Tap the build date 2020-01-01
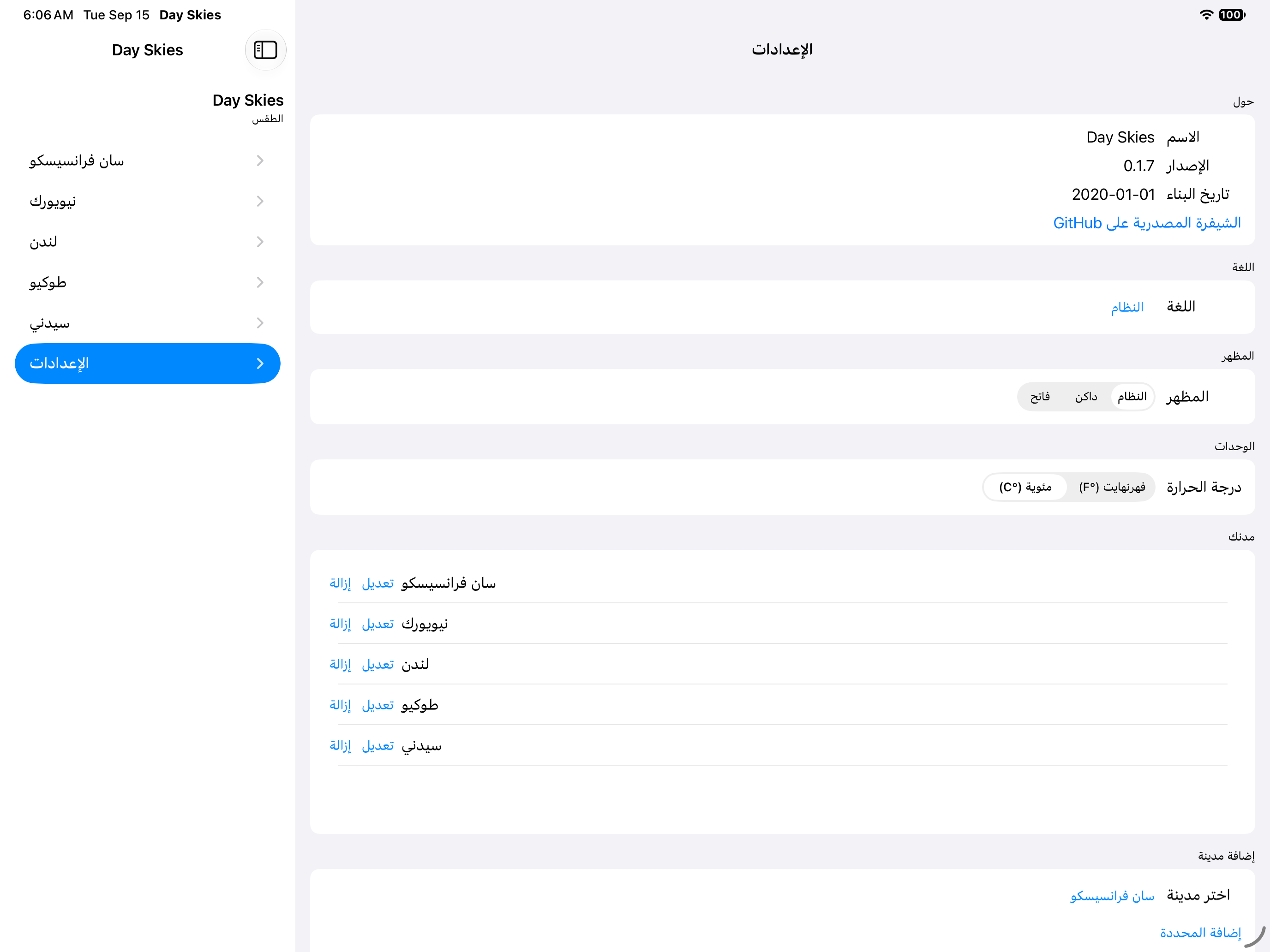Viewport: 1270px width, 952px height. pos(1113,195)
